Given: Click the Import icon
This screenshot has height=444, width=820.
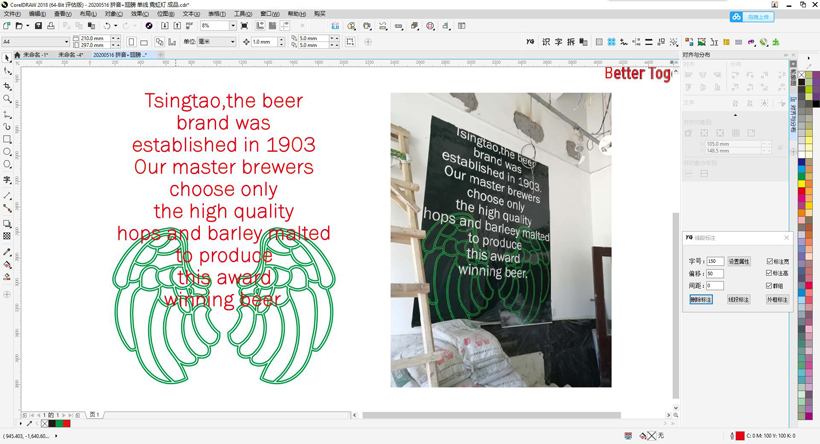Looking at the screenshot, I should tap(165, 26).
